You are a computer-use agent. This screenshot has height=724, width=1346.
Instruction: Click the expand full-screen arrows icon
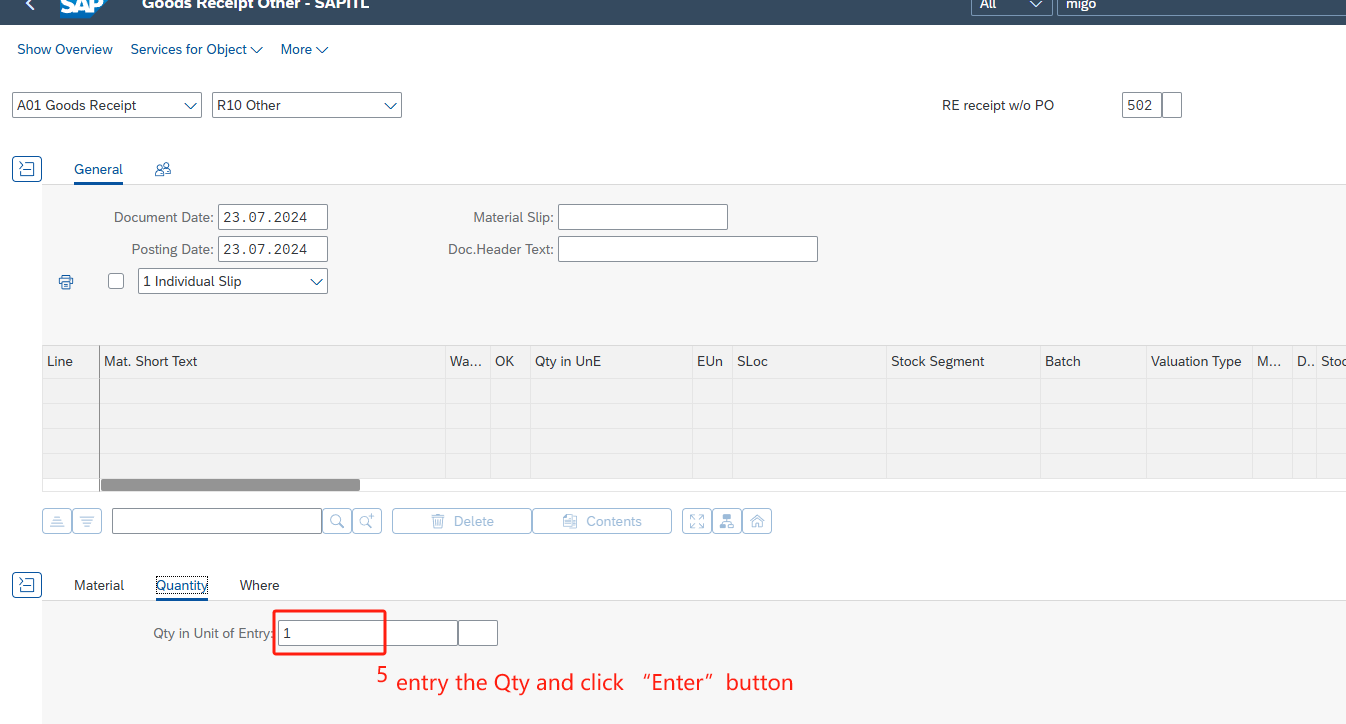tap(697, 521)
